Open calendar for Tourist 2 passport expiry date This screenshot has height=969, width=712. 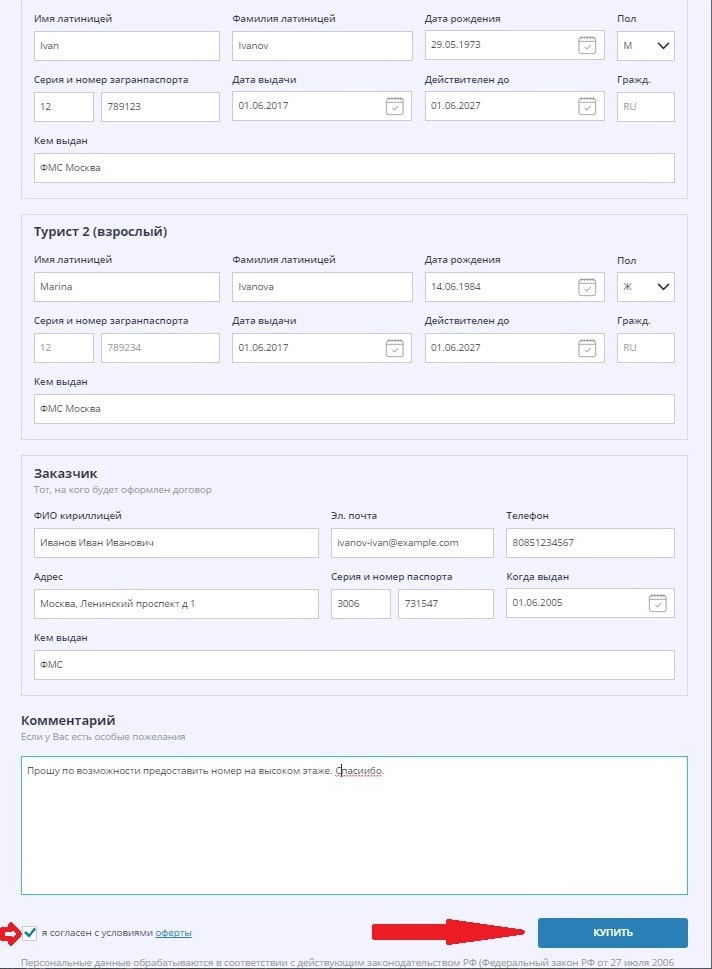pos(587,348)
